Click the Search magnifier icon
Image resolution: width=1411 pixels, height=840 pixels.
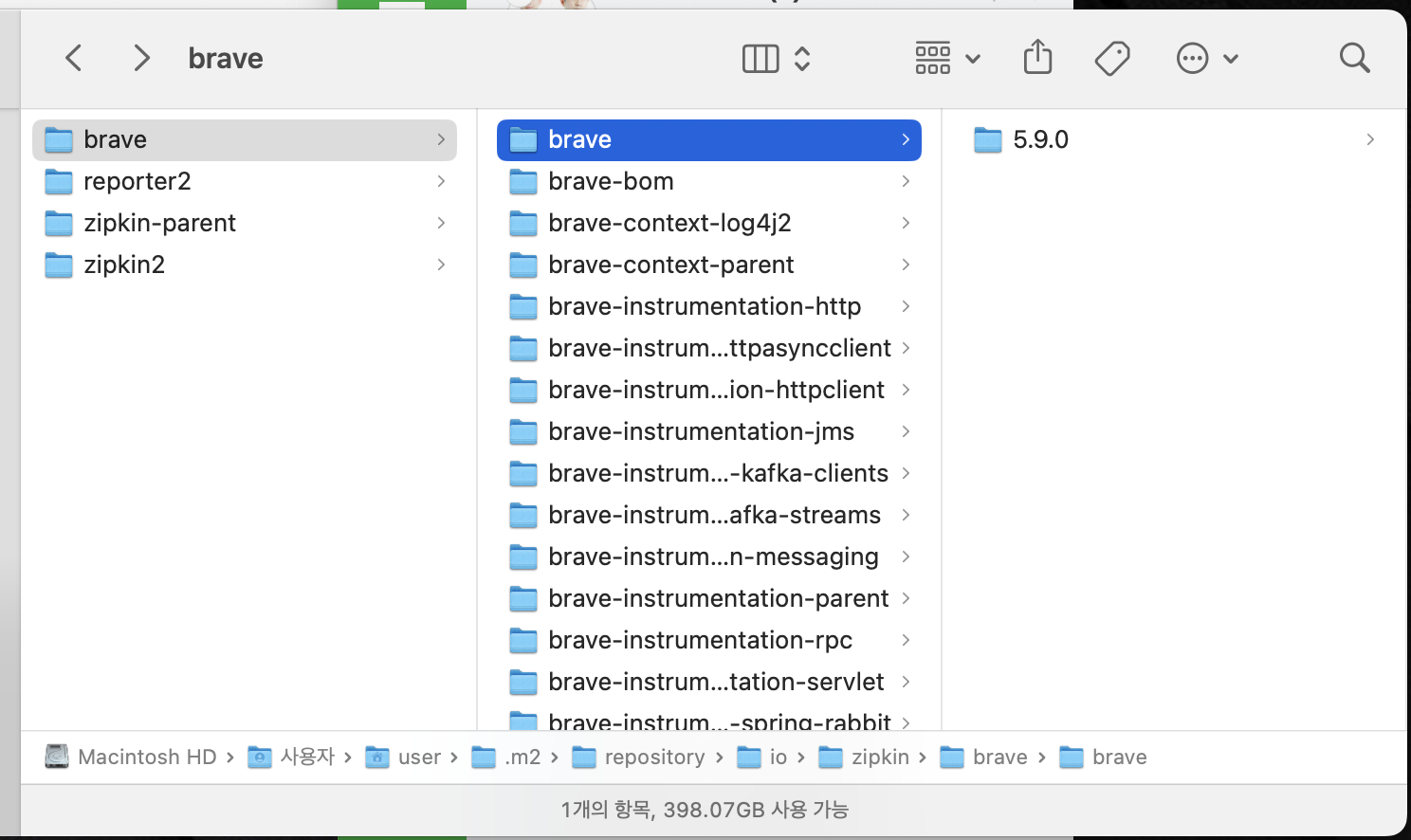point(1354,58)
